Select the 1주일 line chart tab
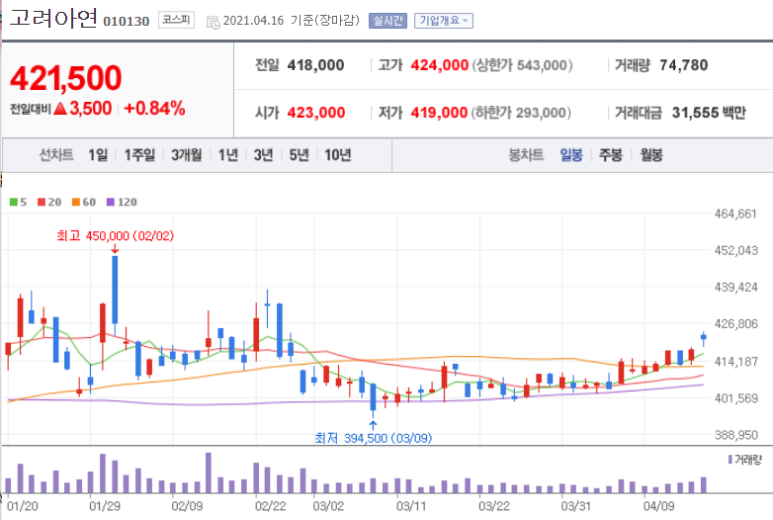 140,155
